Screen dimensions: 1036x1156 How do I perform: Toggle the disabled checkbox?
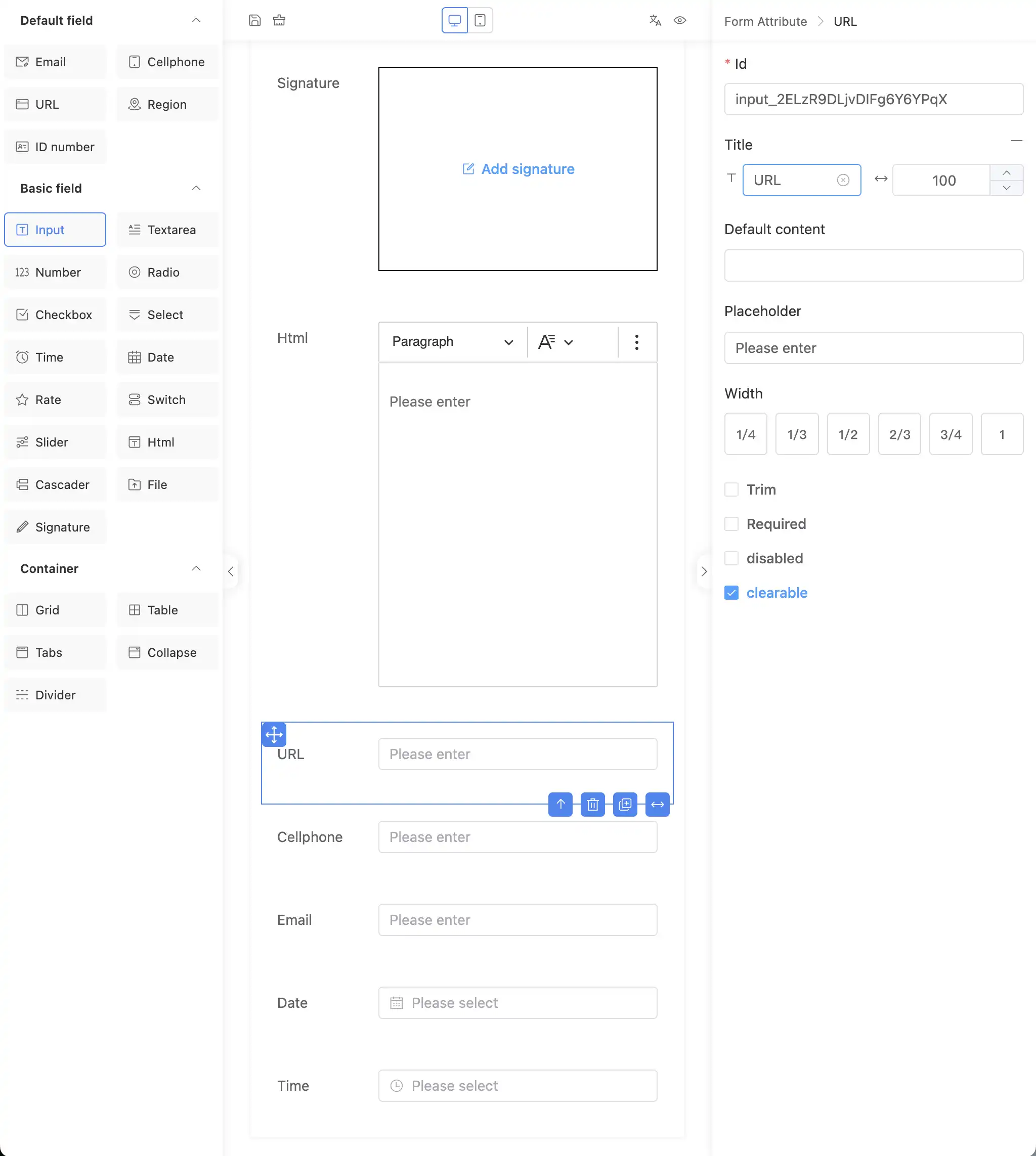[x=731, y=558]
